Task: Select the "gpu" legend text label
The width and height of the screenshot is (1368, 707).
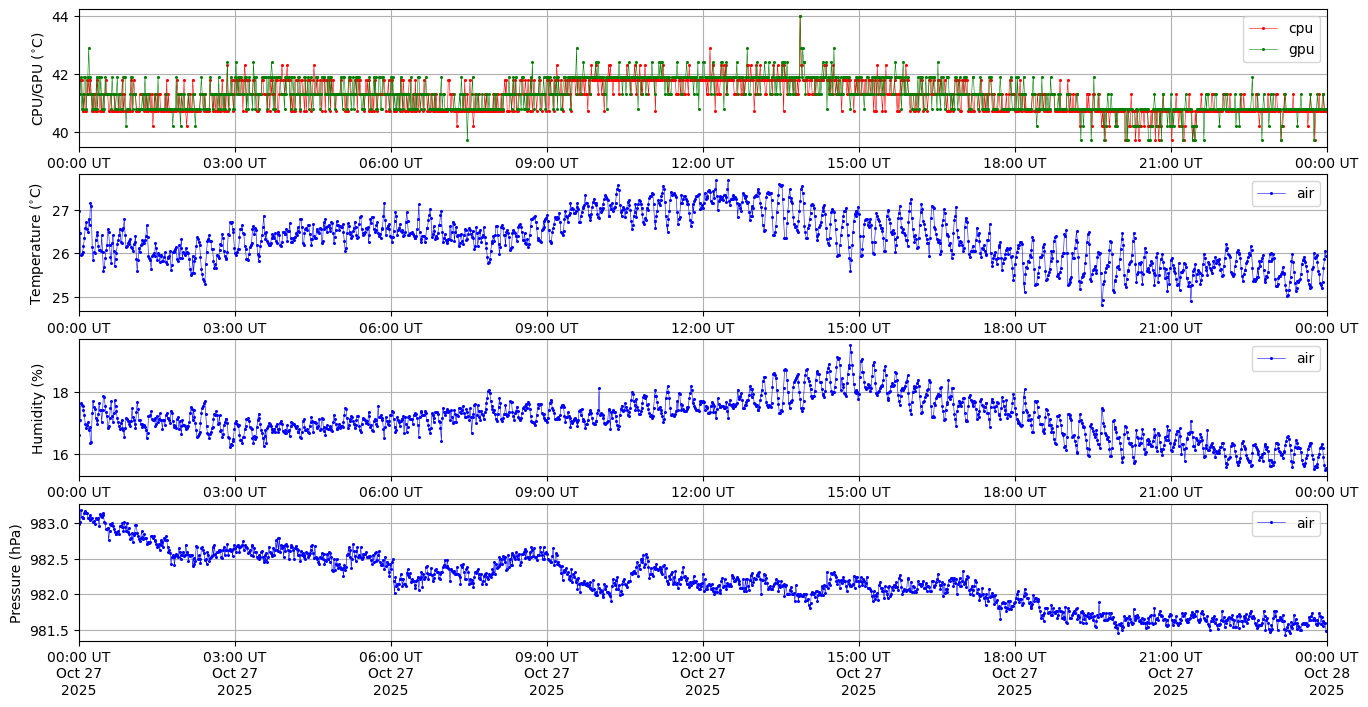Action: [x=1301, y=49]
